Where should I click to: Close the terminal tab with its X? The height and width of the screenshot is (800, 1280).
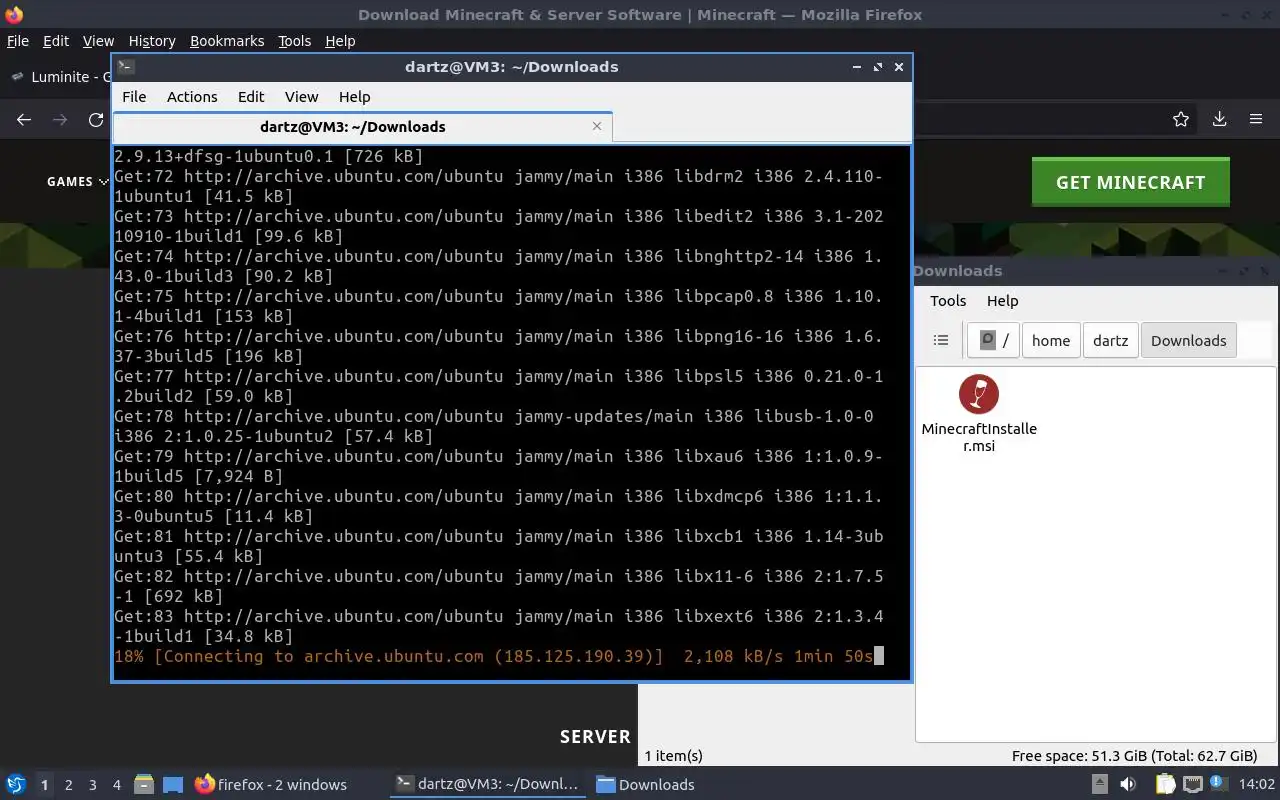point(597,126)
